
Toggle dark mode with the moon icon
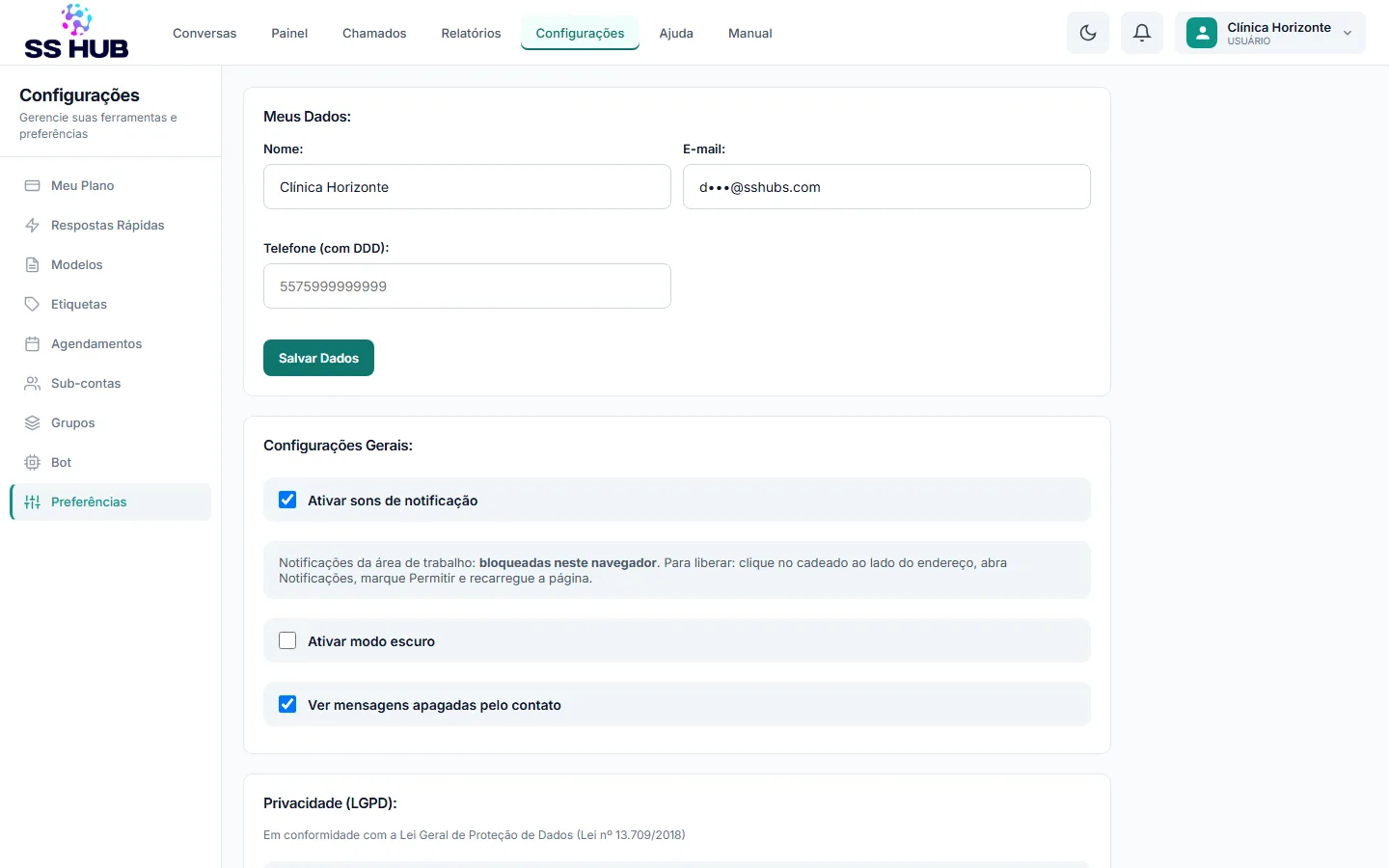coord(1088,33)
